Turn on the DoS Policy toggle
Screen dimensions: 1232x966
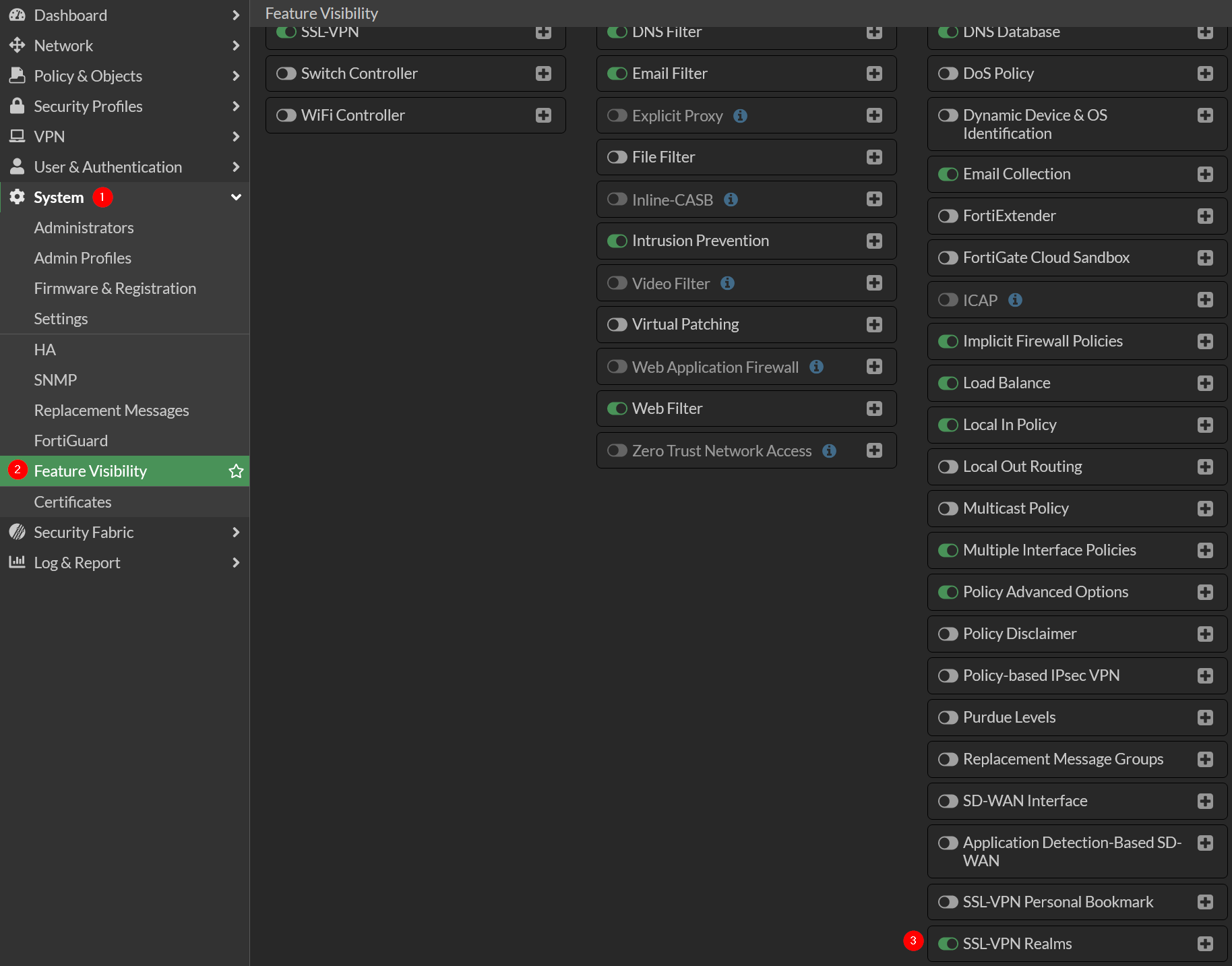pyautogui.click(x=948, y=73)
